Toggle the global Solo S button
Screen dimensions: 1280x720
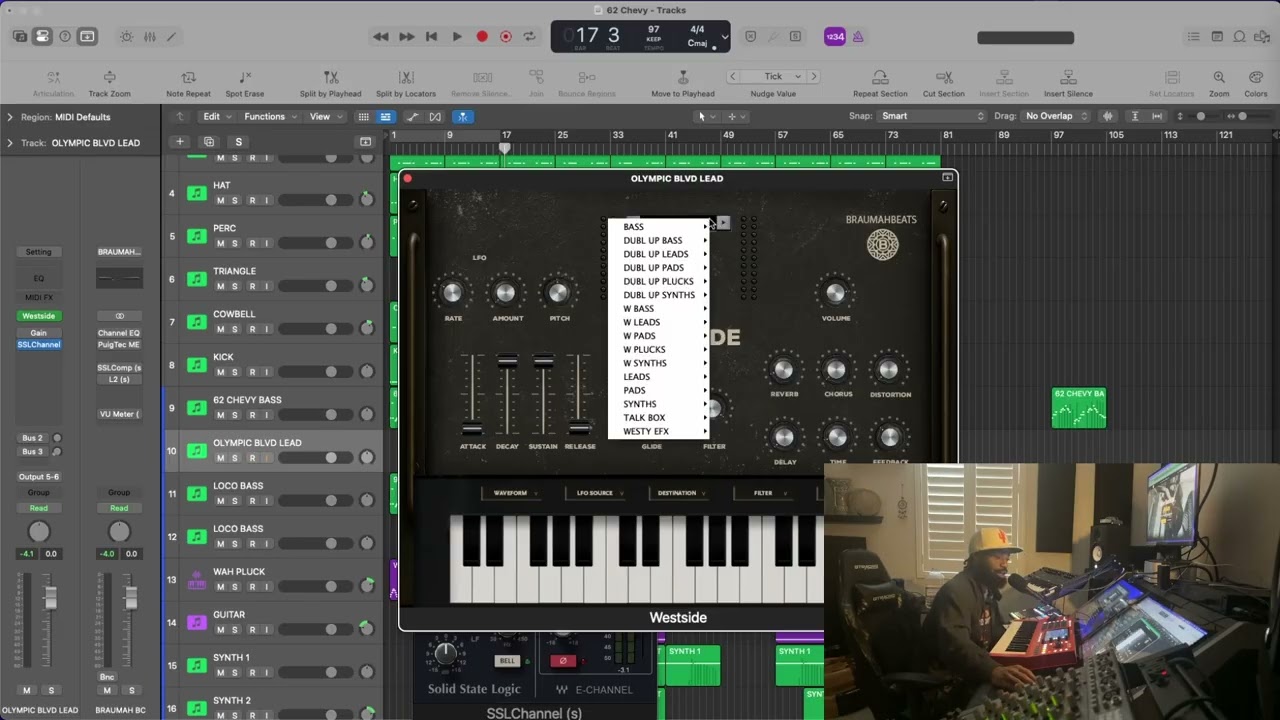point(238,142)
